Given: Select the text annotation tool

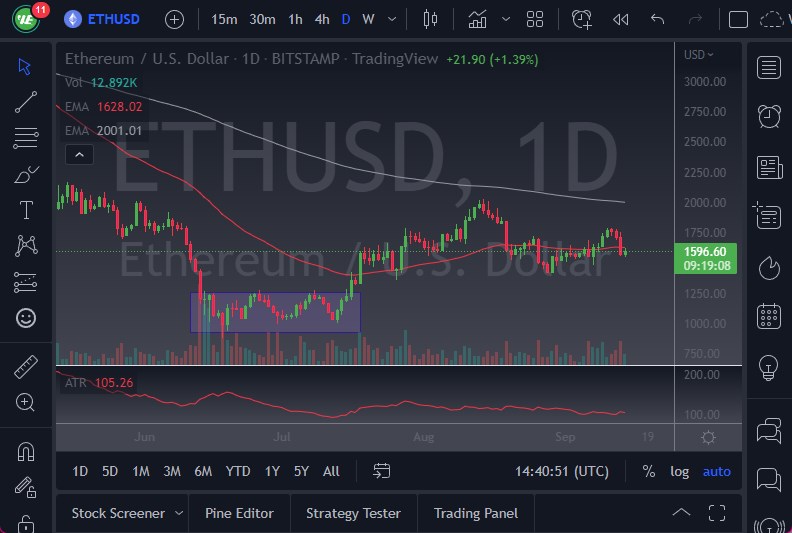Looking at the screenshot, I should pyautogui.click(x=26, y=210).
